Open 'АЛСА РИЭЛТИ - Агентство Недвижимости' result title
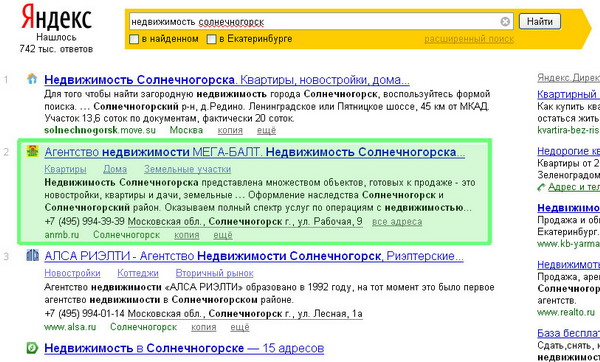 click(x=254, y=256)
